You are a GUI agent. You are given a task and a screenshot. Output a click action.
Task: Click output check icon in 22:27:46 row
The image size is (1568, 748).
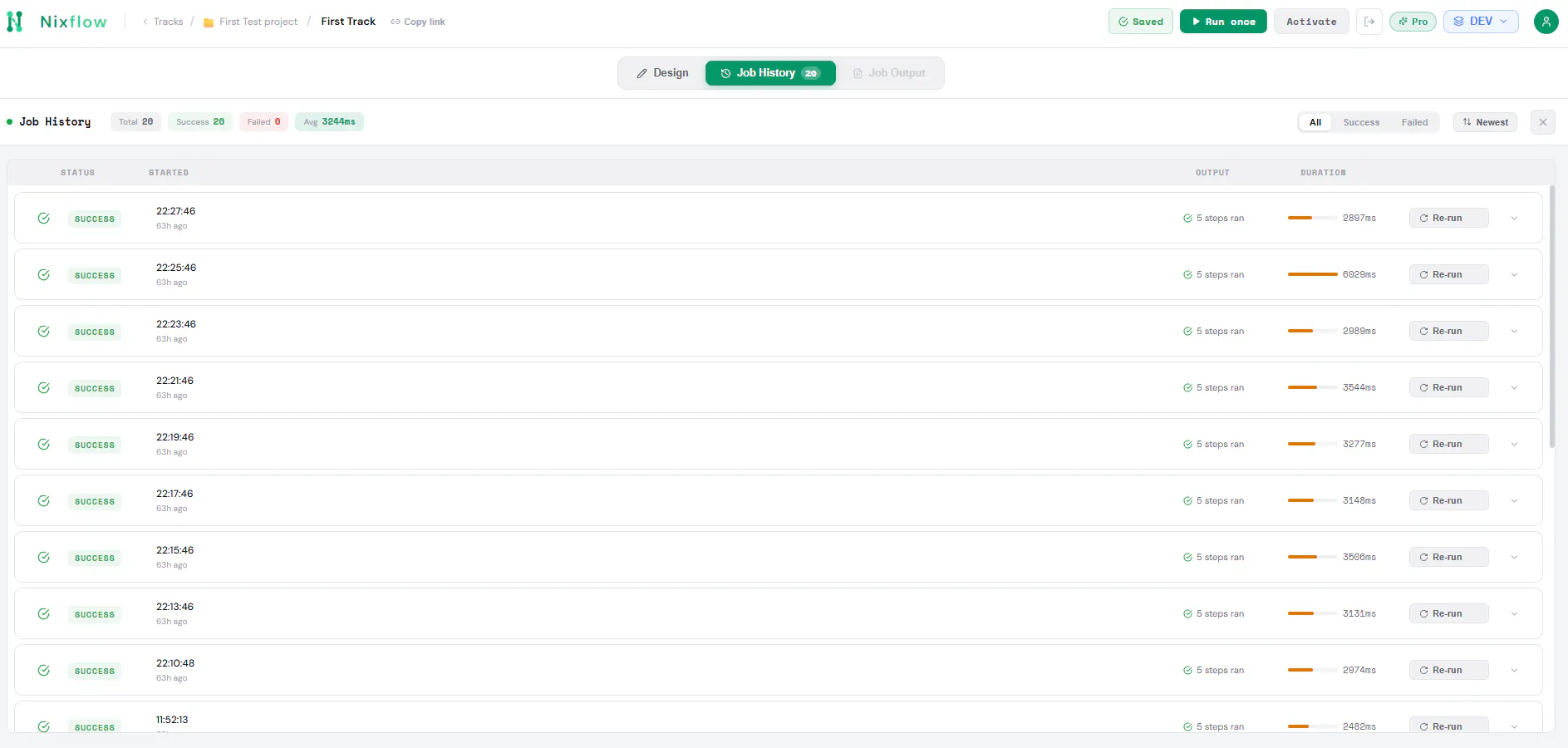(x=1187, y=219)
